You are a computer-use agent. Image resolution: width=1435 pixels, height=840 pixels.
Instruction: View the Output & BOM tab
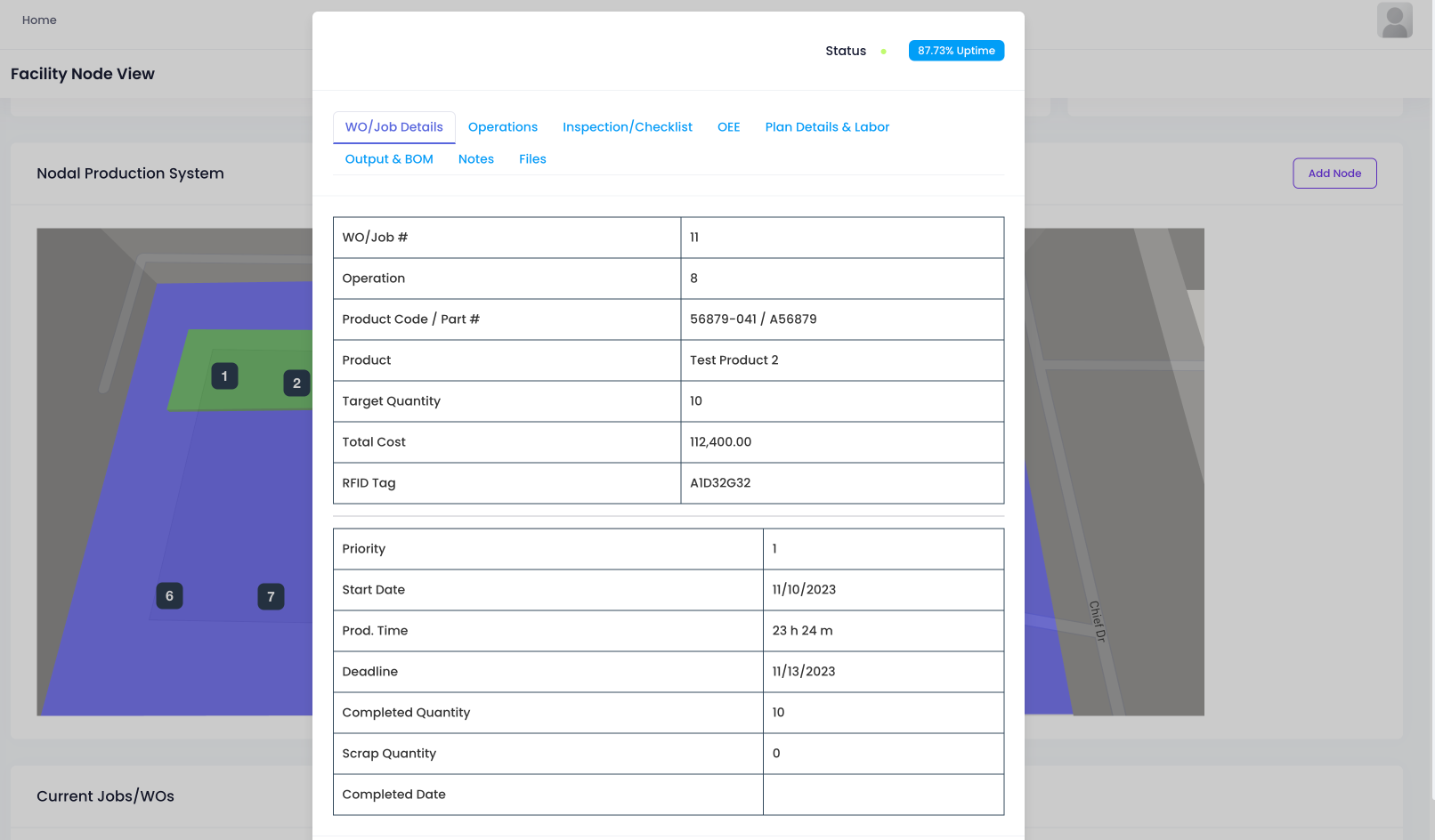[389, 159]
